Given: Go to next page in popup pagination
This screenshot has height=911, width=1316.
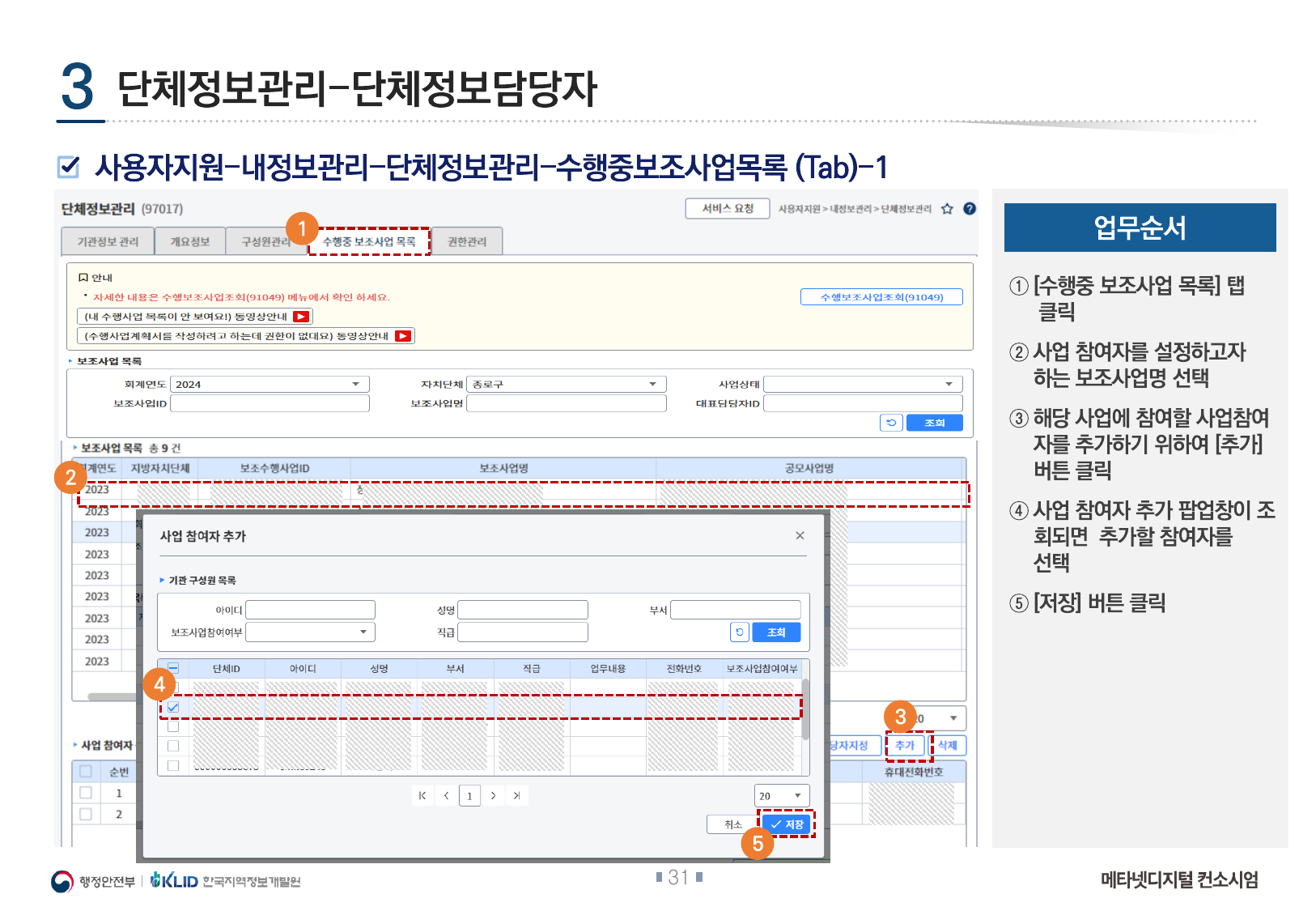Looking at the screenshot, I should click(x=493, y=796).
